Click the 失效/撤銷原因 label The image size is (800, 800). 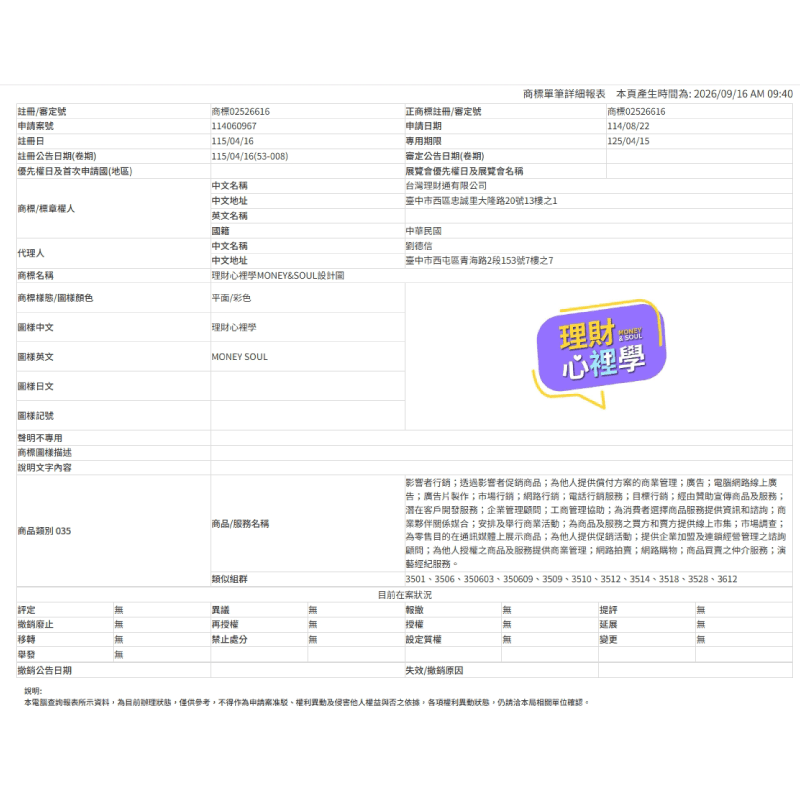pos(434,670)
